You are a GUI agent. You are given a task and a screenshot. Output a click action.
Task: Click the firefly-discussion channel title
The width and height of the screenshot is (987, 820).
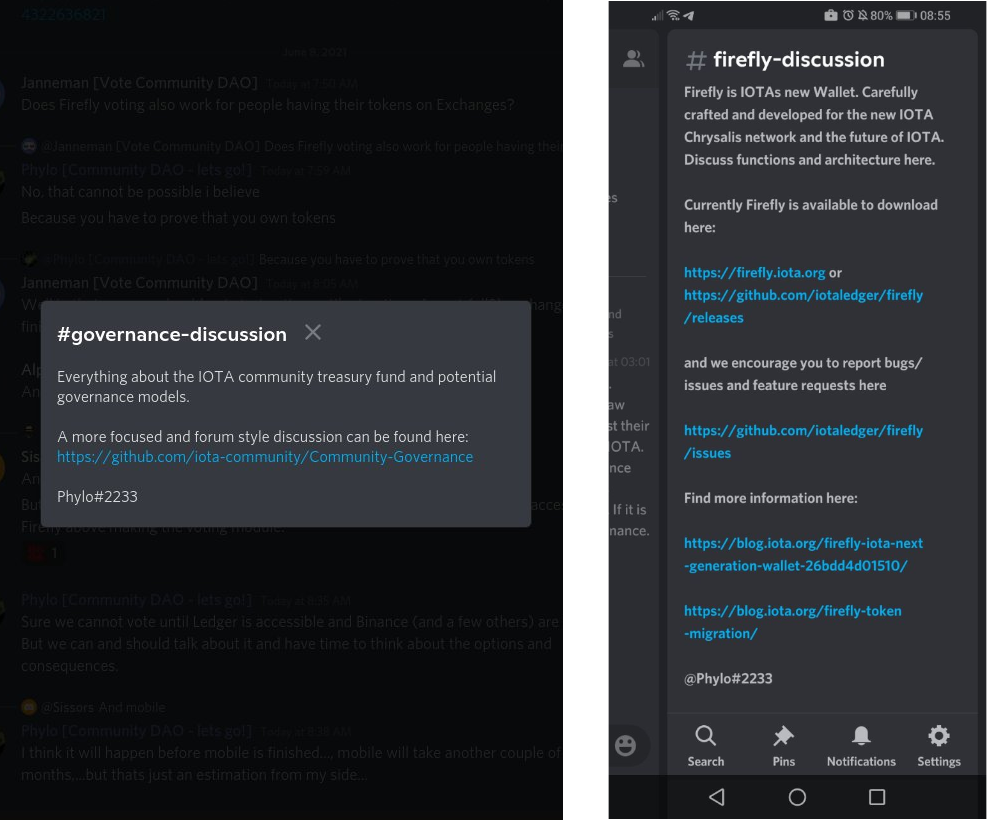(797, 60)
